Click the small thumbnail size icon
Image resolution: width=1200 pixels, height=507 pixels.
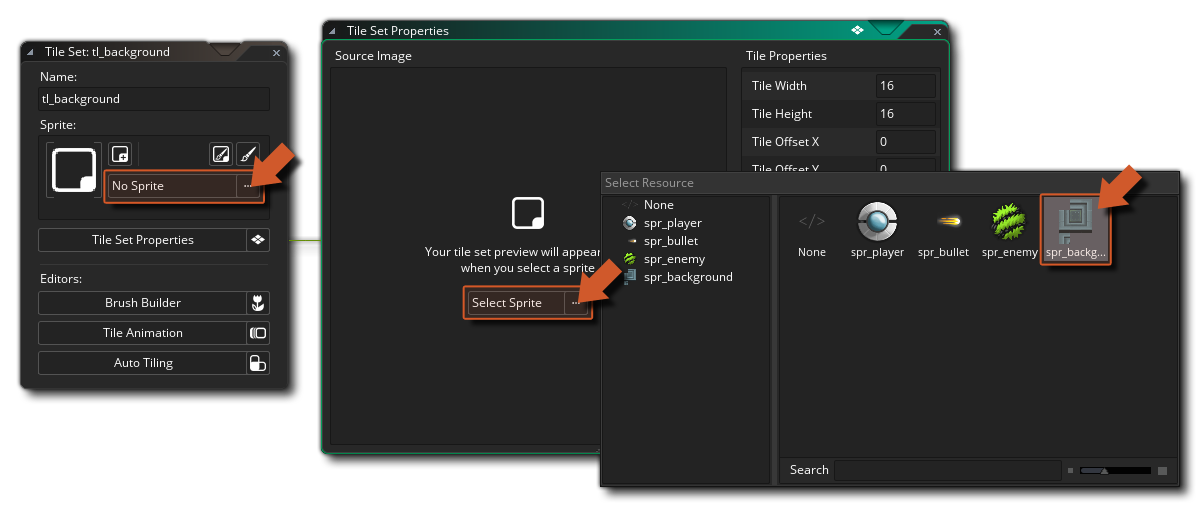[1070, 470]
